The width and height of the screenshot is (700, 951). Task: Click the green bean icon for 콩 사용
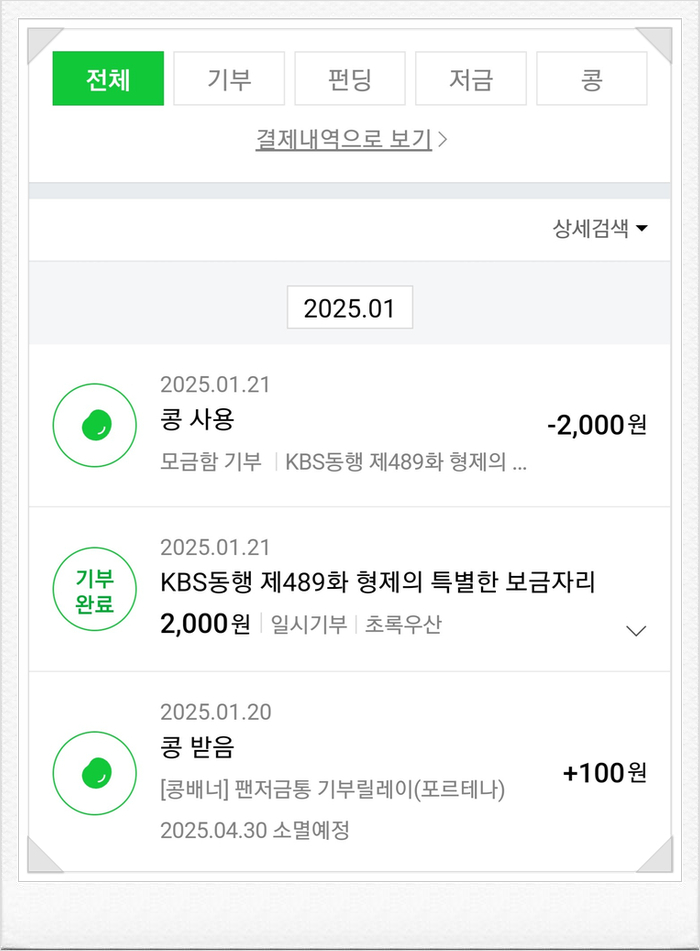point(94,424)
